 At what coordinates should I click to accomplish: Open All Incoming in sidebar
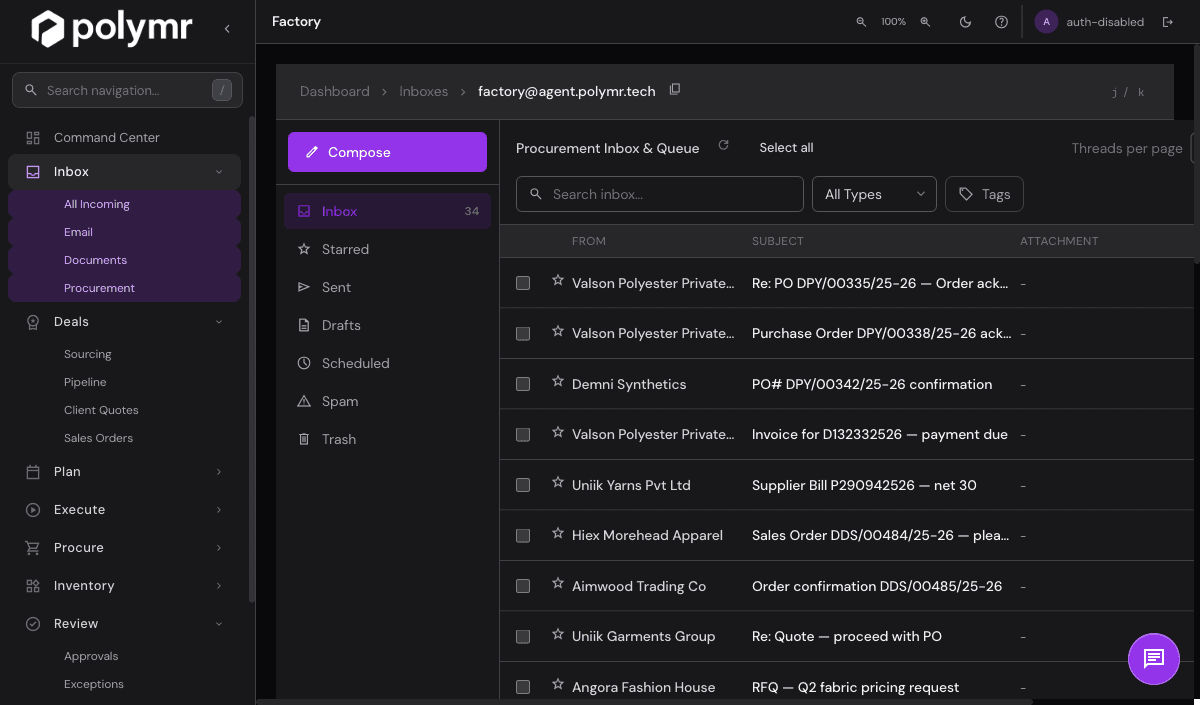(124, 204)
